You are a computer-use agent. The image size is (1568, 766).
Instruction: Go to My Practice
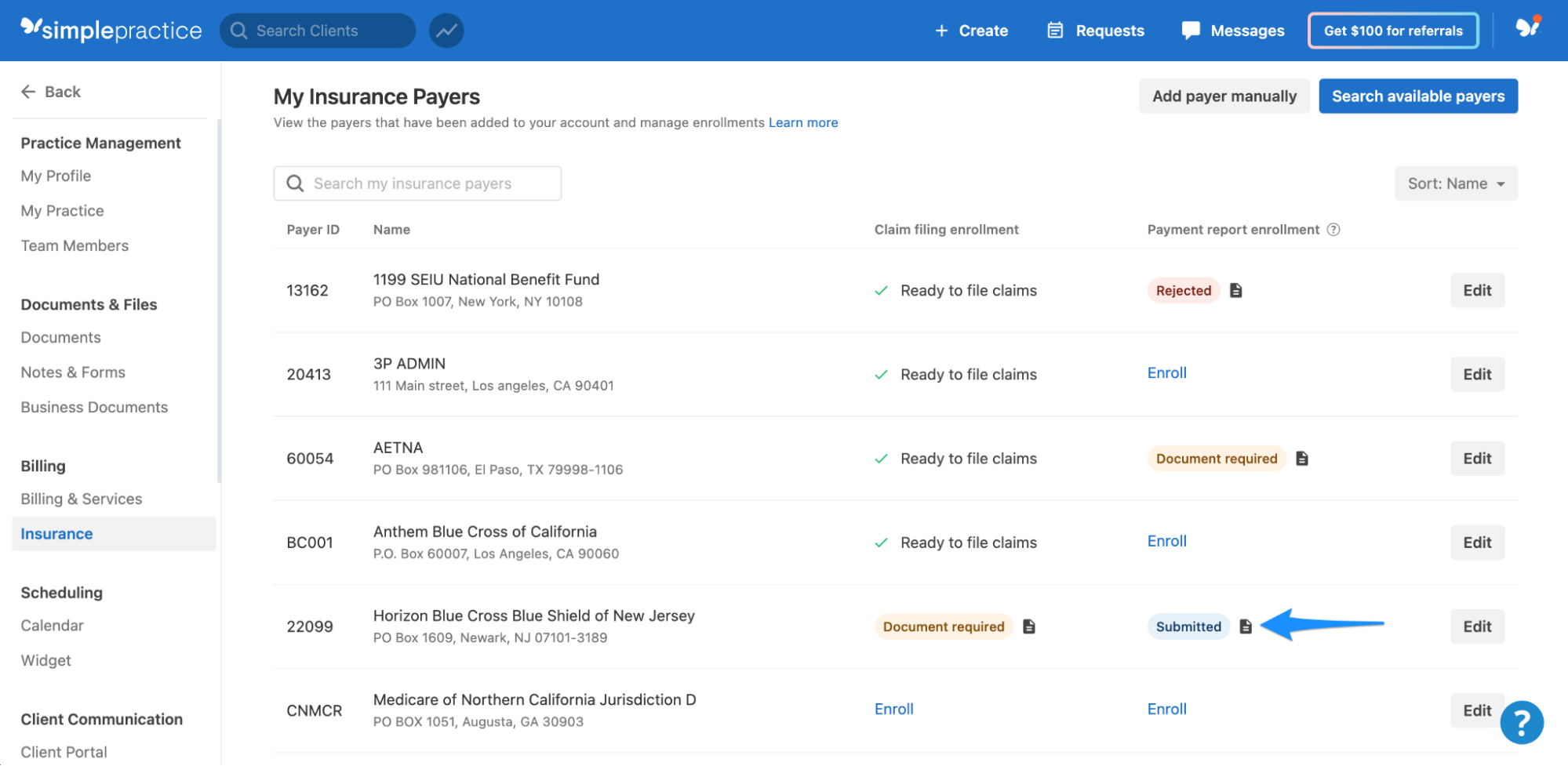click(62, 210)
